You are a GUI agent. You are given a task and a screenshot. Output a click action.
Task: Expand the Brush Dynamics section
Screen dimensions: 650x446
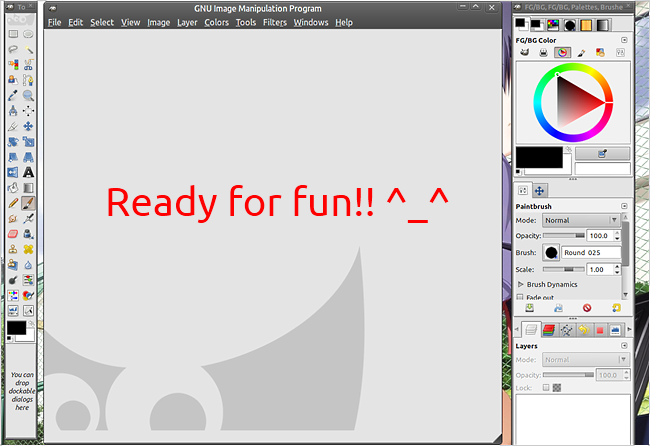520,284
